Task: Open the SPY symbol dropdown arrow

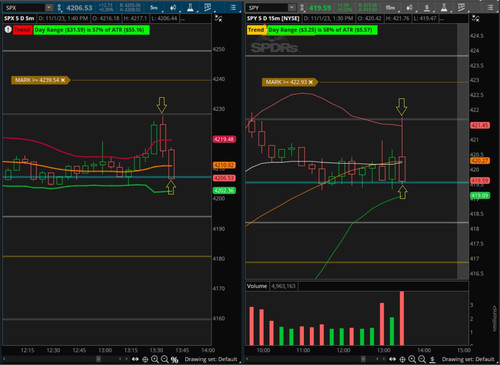Action: pos(292,7)
